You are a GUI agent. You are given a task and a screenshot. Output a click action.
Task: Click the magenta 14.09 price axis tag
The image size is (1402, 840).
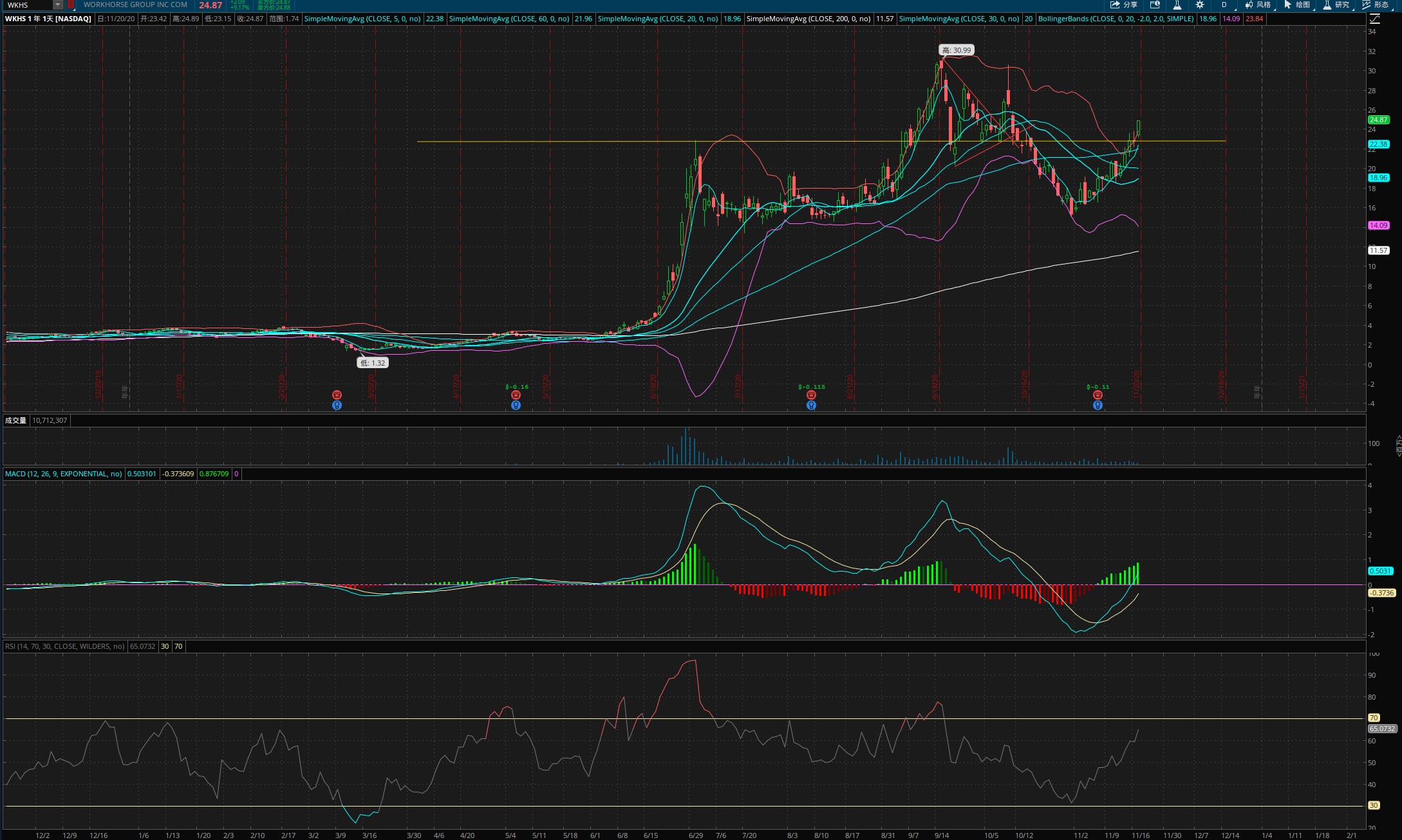coord(1378,225)
